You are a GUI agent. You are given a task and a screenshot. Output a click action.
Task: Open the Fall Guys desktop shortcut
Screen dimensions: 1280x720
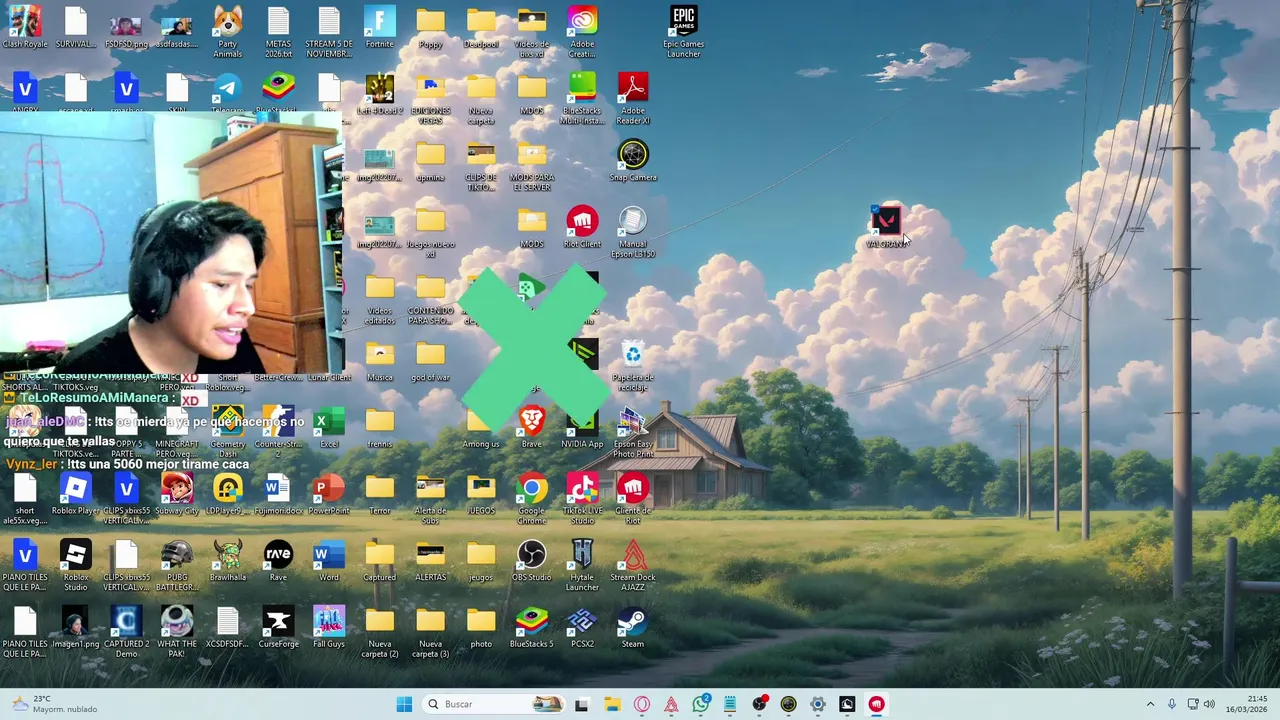329,627
